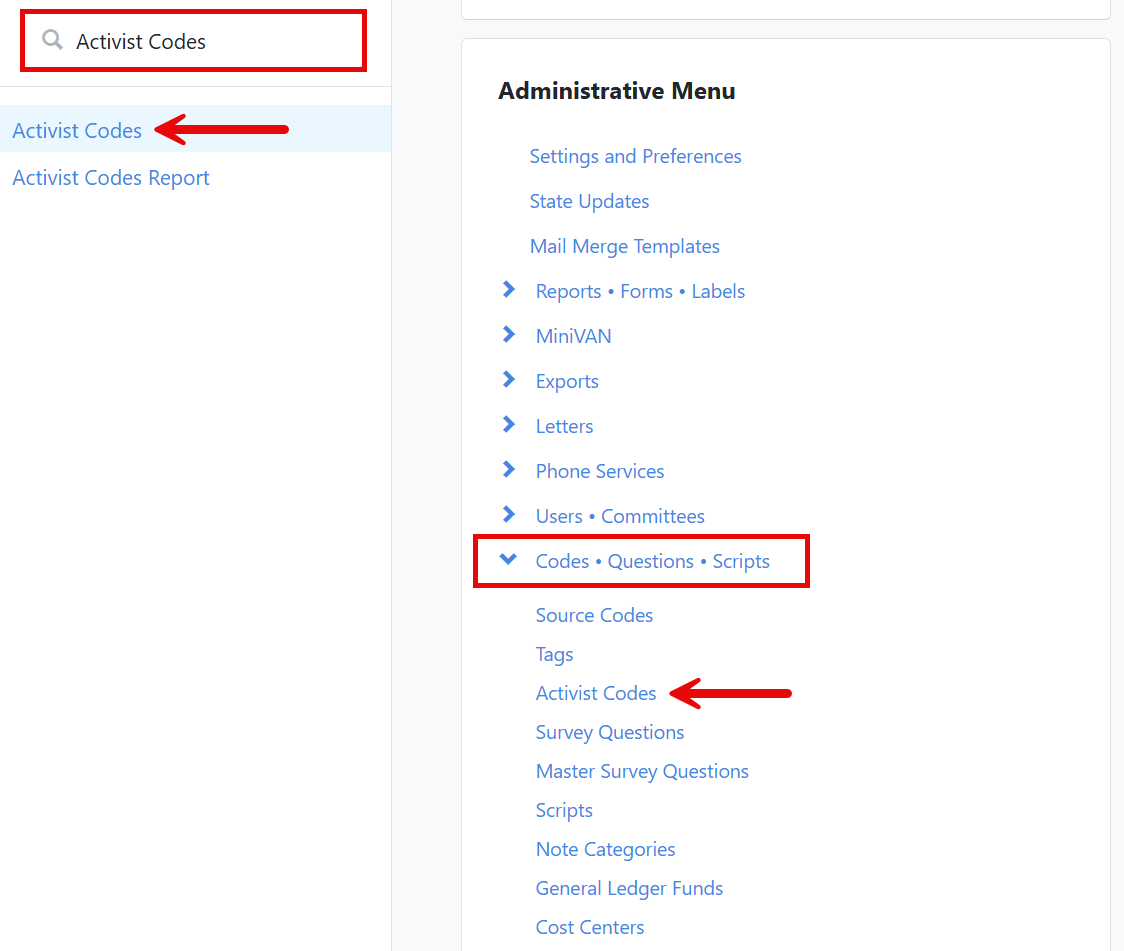The image size is (1124, 951).
Task: Open Settings and Preferences
Action: click(635, 156)
